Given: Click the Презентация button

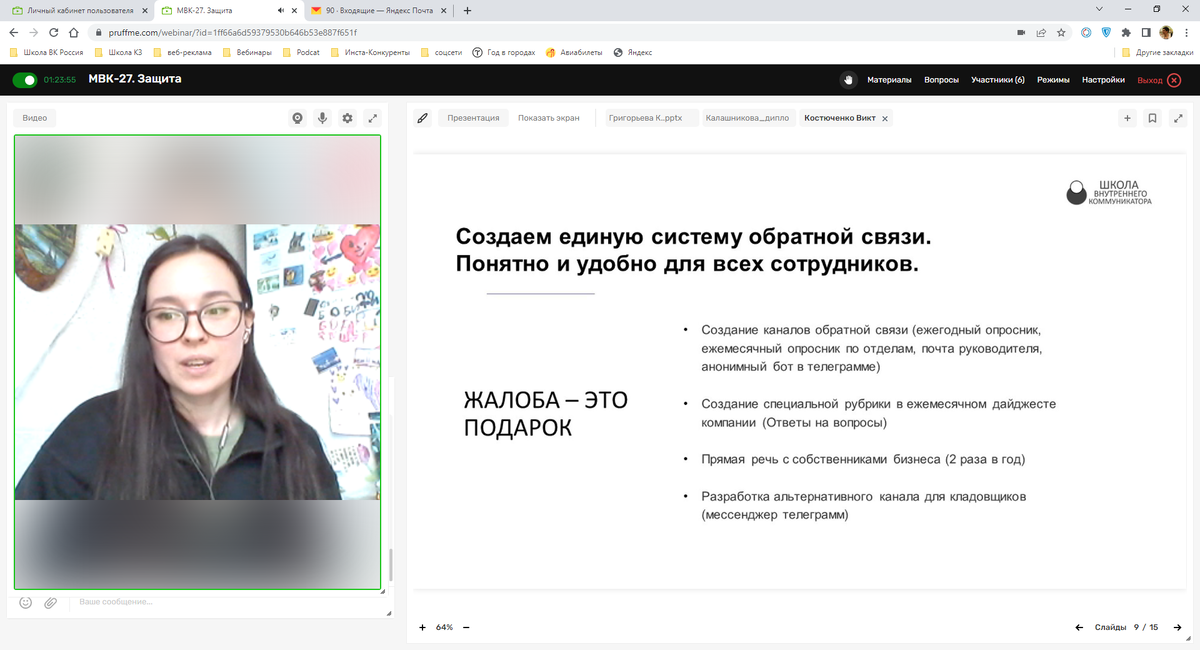Looking at the screenshot, I should [x=473, y=118].
